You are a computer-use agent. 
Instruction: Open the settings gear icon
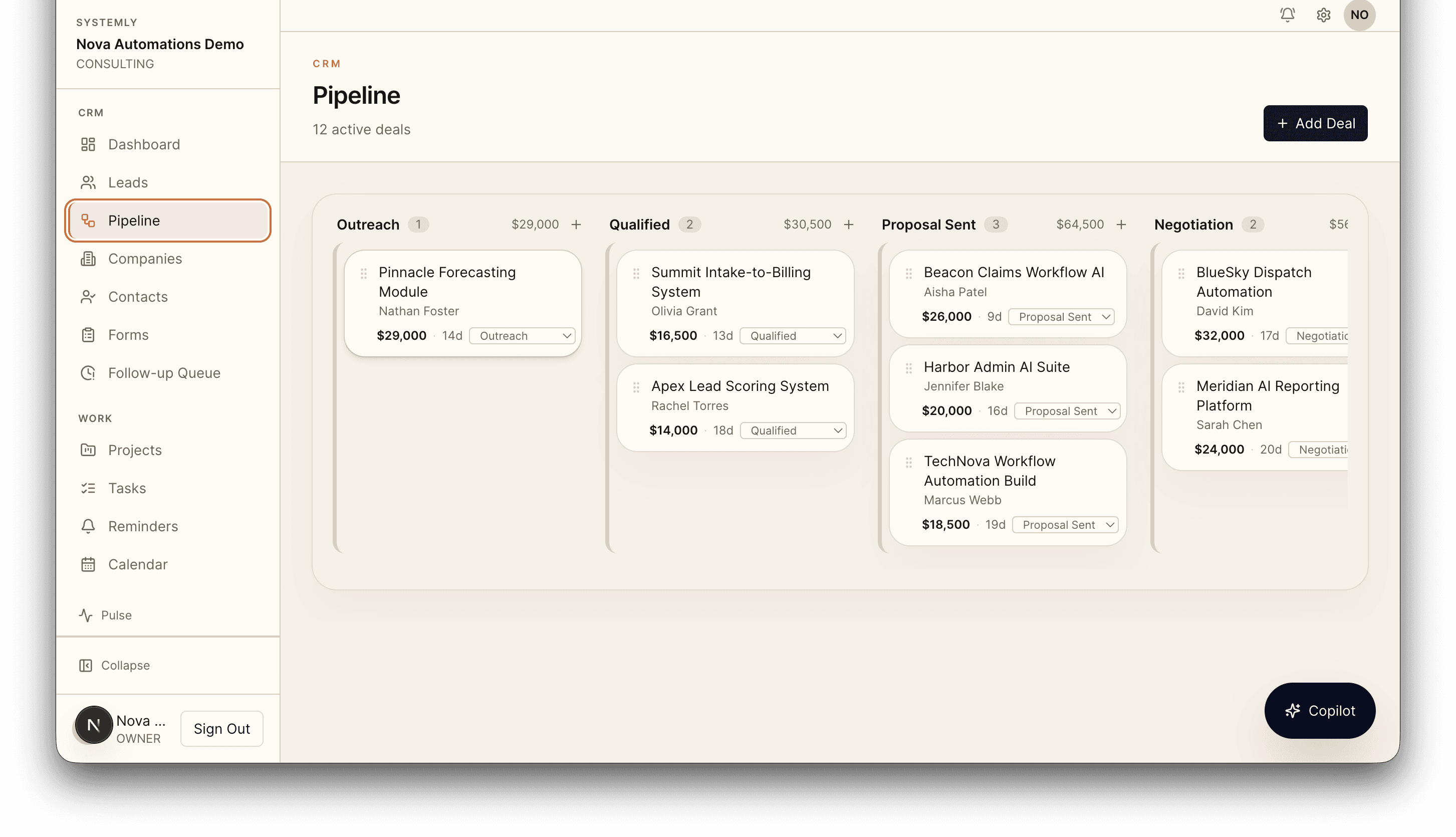pyautogui.click(x=1323, y=16)
